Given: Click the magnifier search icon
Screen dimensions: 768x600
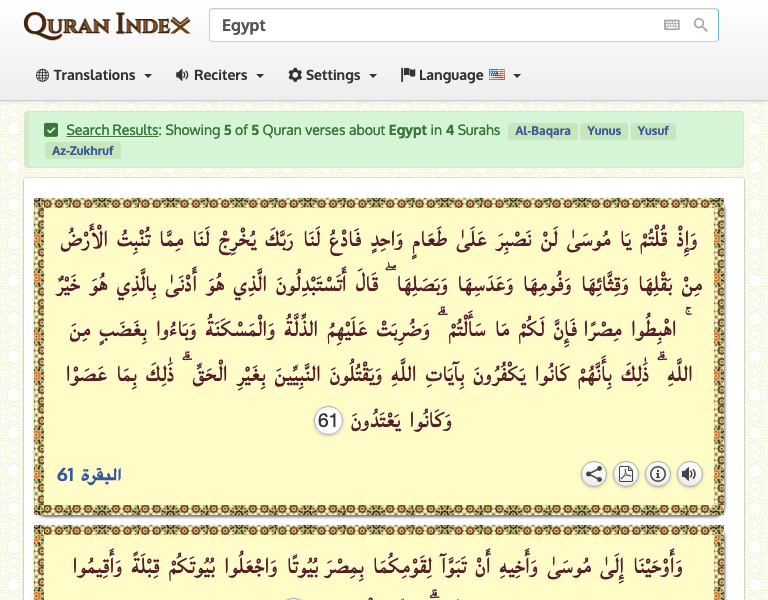Looking at the screenshot, I should (701, 26).
